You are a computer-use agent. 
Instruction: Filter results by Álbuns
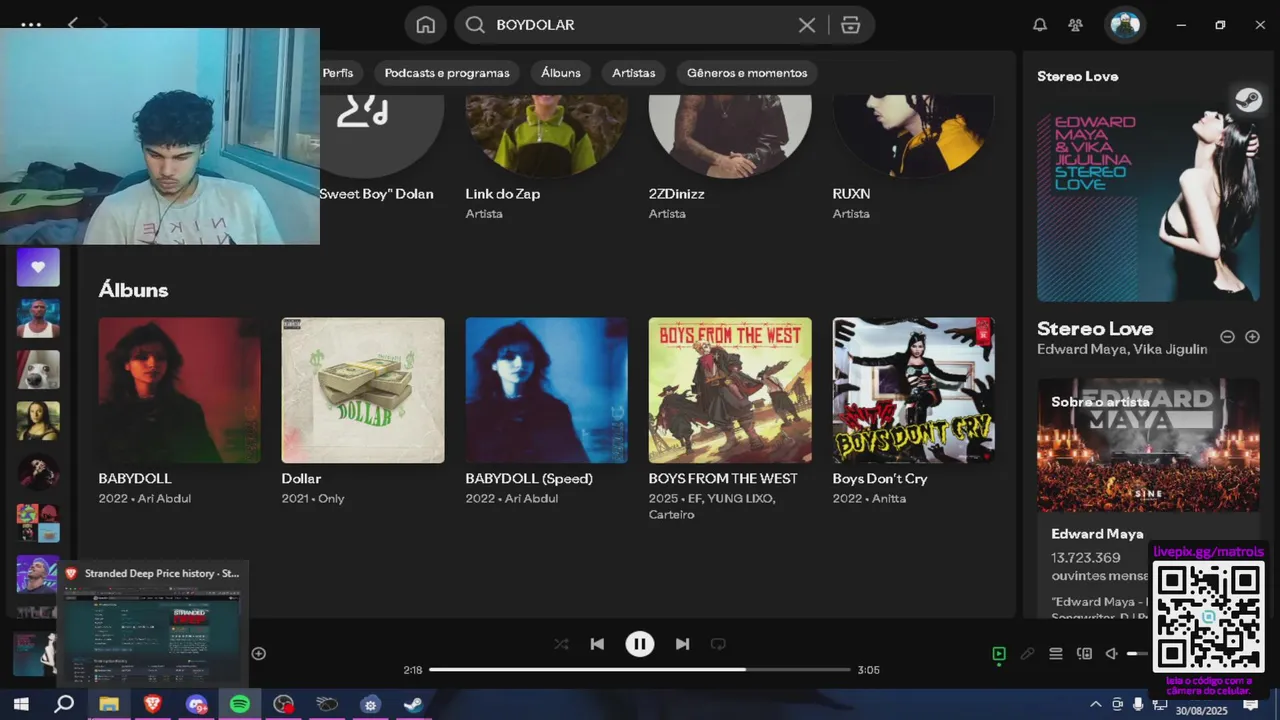tap(561, 73)
